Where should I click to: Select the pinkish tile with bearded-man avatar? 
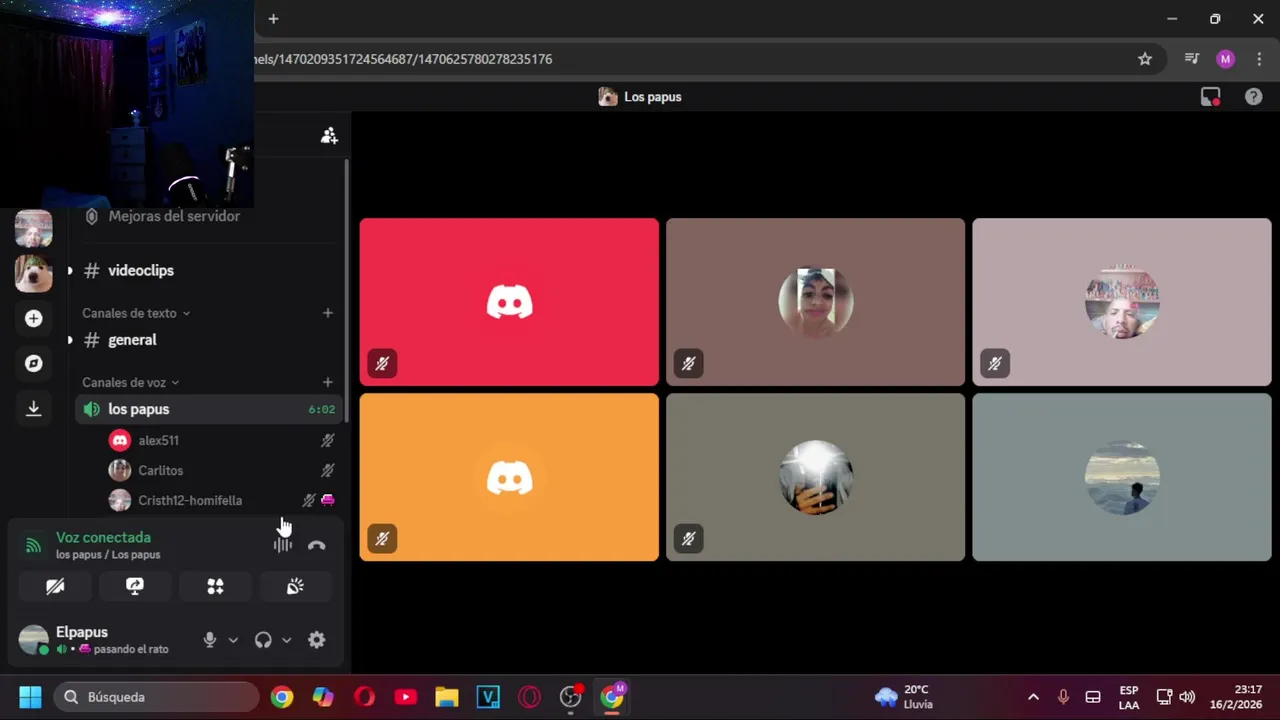[x=1122, y=302]
